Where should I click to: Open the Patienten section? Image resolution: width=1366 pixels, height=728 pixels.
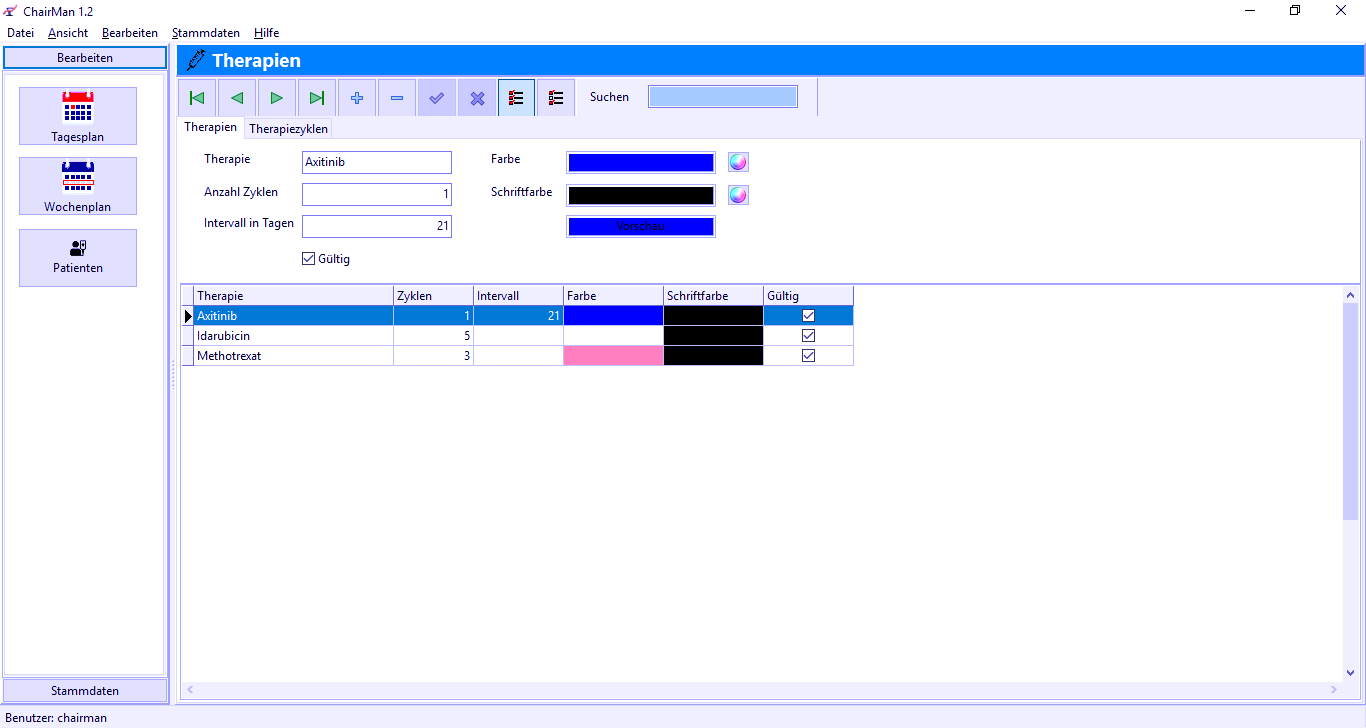78,258
